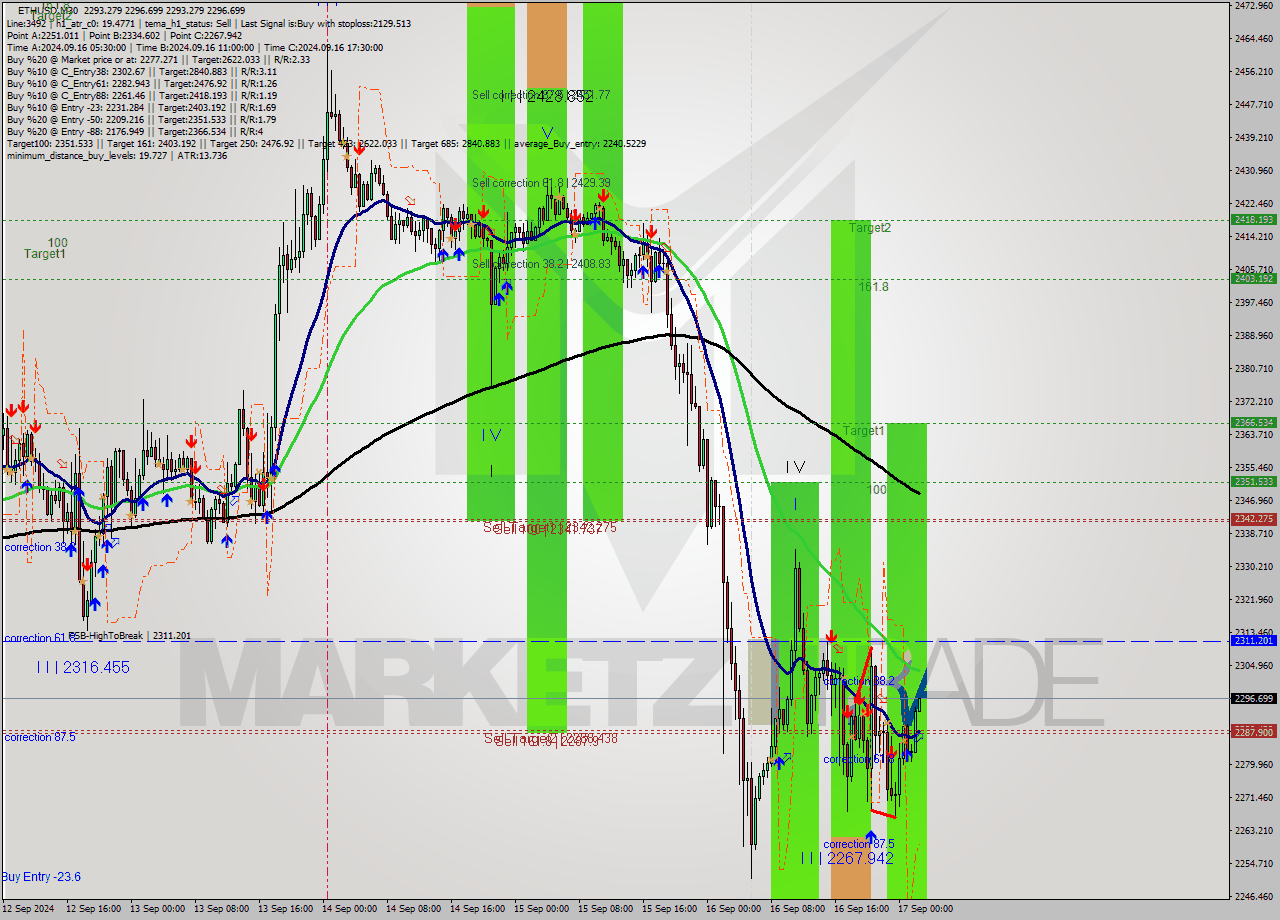The height and width of the screenshot is (920, 1280).
Task: Click the 2351.533 green price tag
Action: [1253, 481]
